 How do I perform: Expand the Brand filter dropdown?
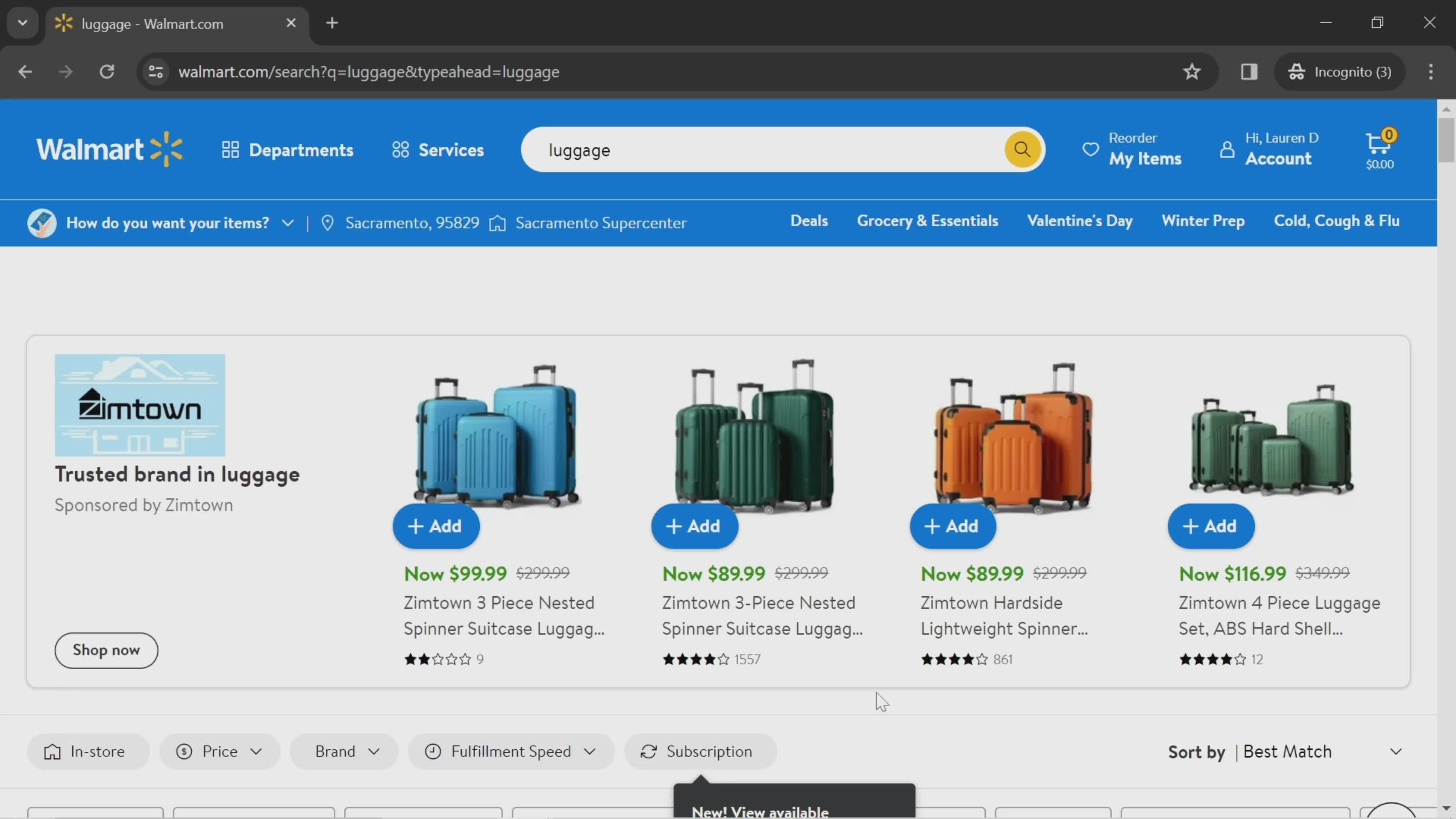(344, 751)
